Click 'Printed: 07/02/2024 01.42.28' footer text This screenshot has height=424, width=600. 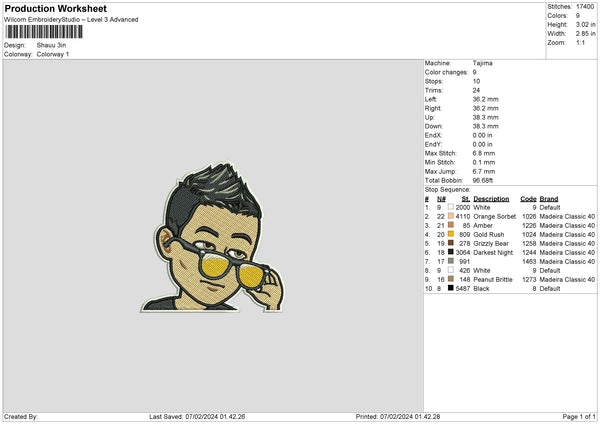398,416
